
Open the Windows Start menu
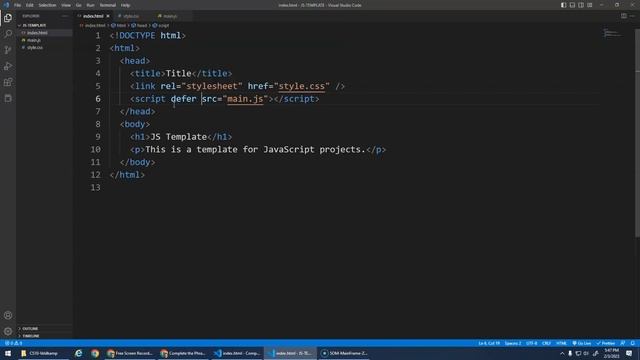point(8,353)
